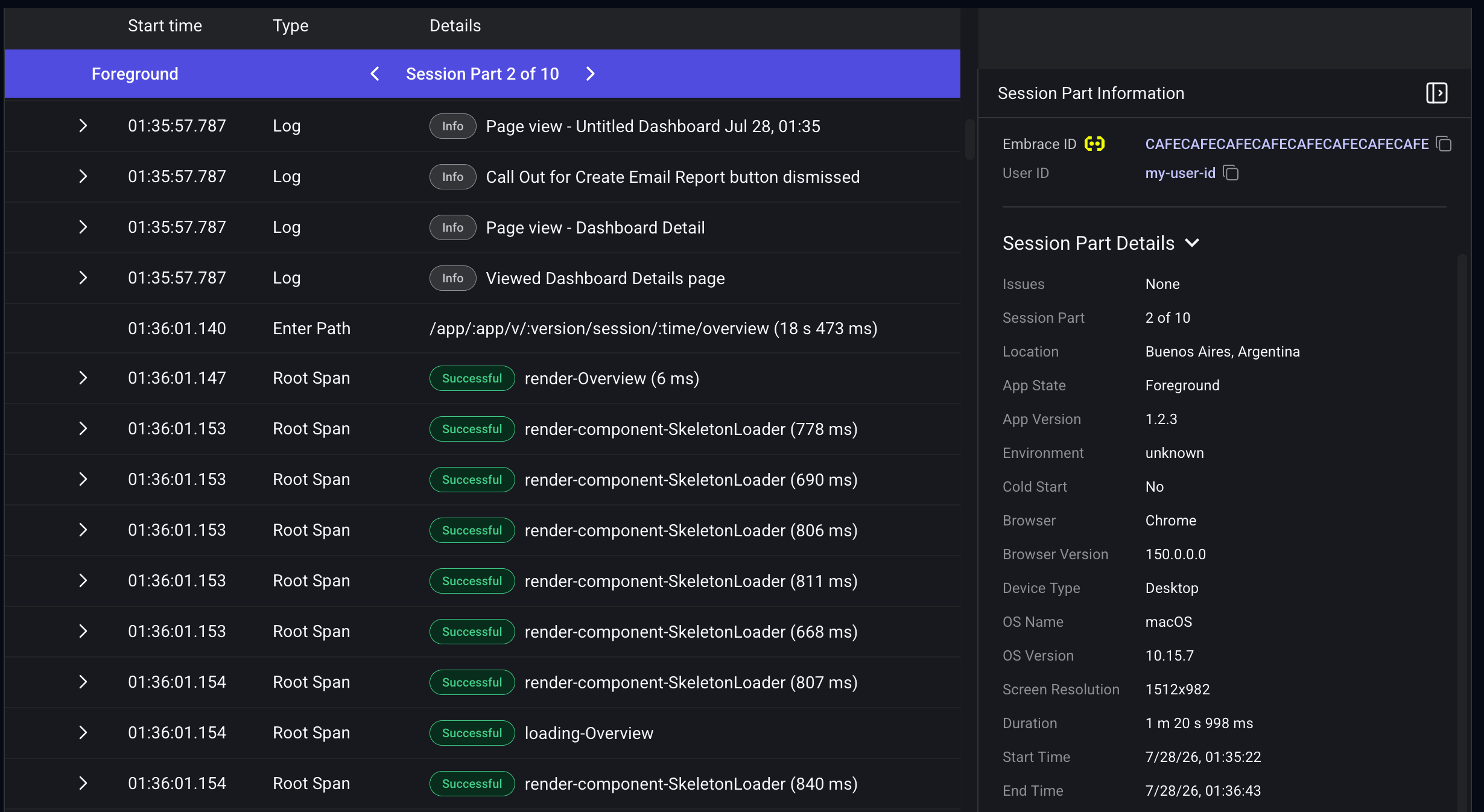Expand the Untitled Dashboard page view log

[x=83, y=125]
